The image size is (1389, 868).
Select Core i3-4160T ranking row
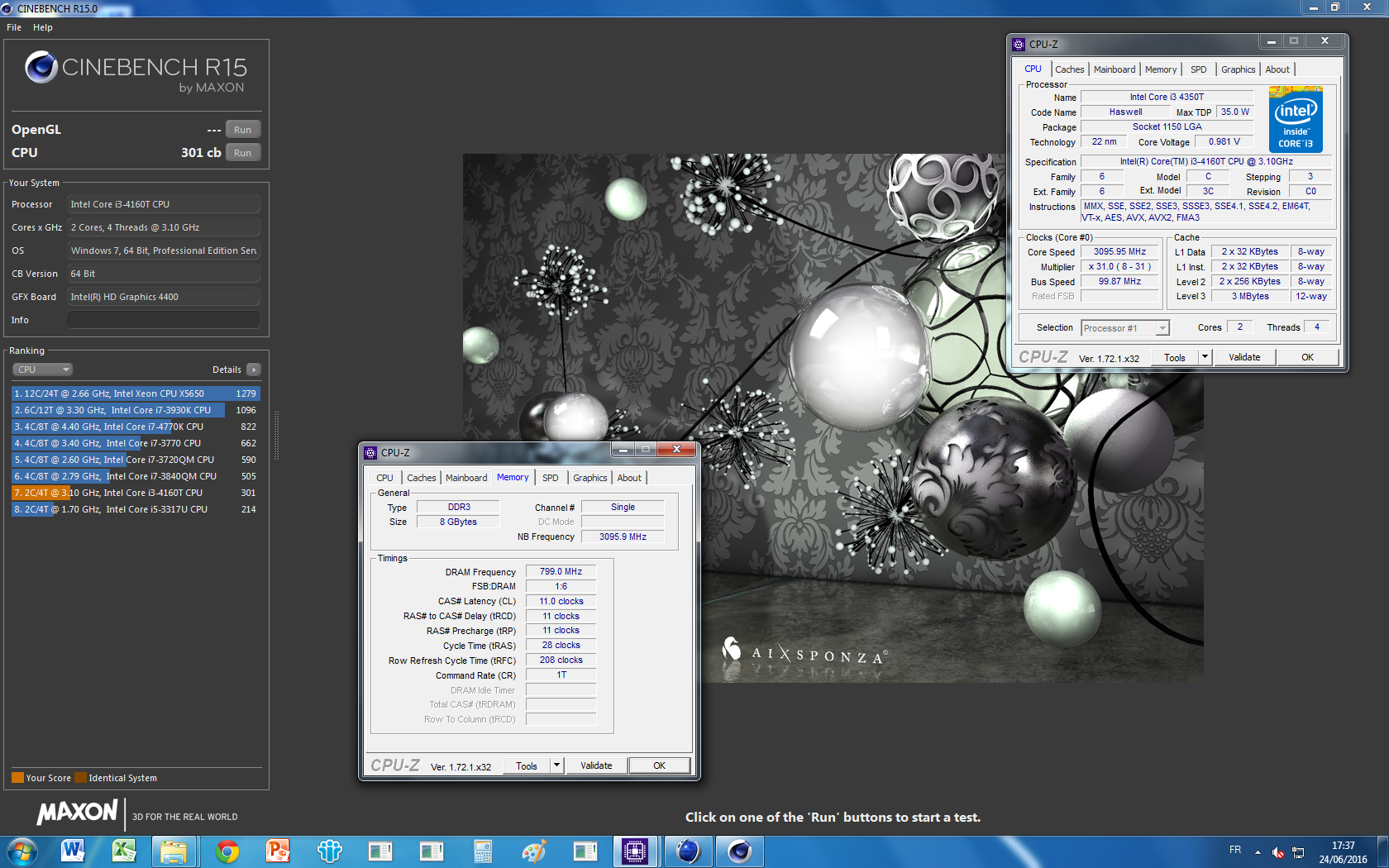coord(136,493)
